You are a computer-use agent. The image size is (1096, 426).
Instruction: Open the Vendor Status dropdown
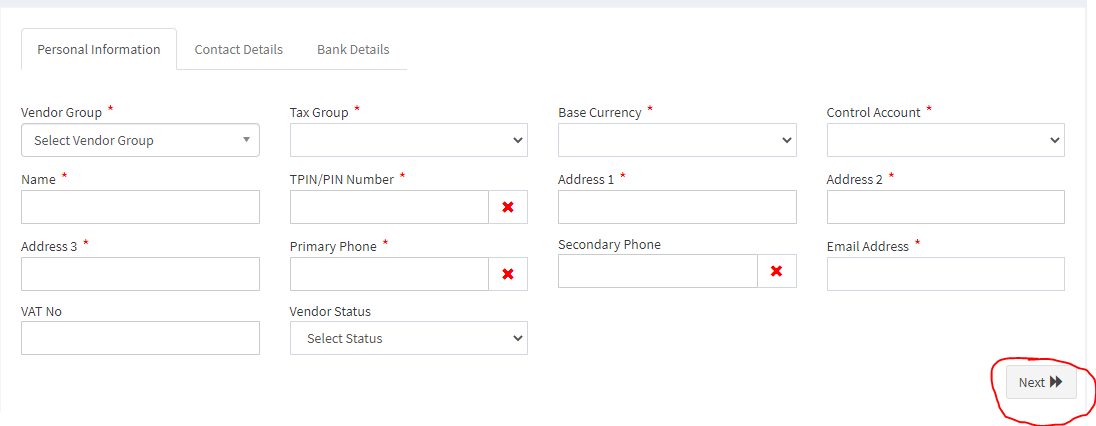(408, 338)
